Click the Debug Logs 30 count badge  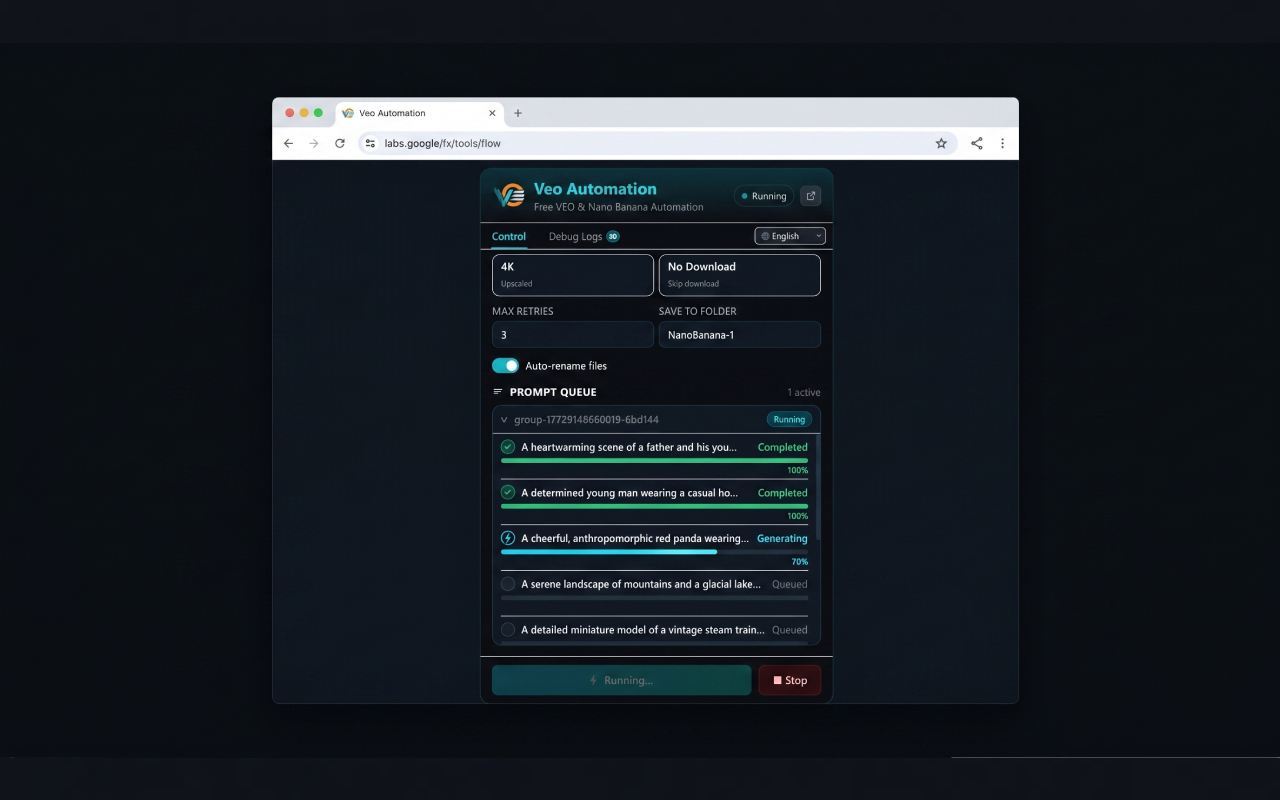pyautogui.click(x=613, y=237)
